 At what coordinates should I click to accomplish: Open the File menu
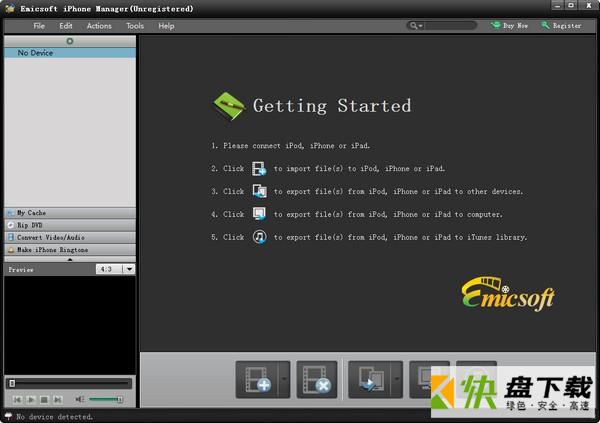(x=39, y=26)
